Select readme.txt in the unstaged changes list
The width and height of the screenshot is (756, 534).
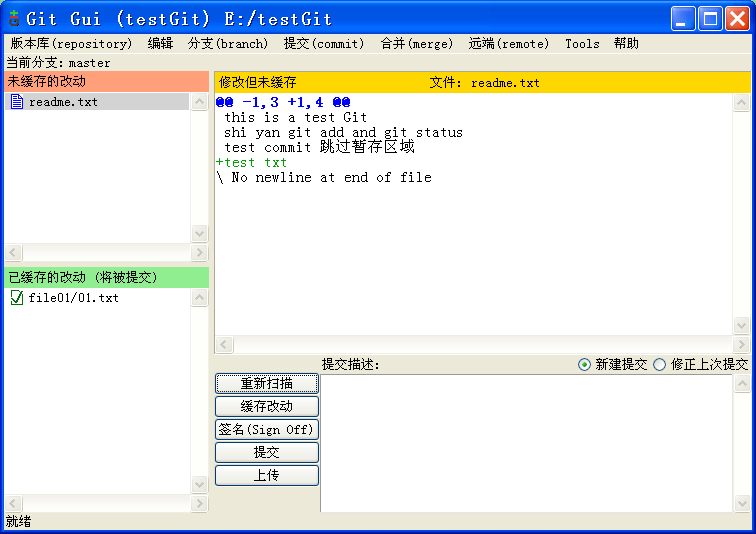[x=97, y=102]
